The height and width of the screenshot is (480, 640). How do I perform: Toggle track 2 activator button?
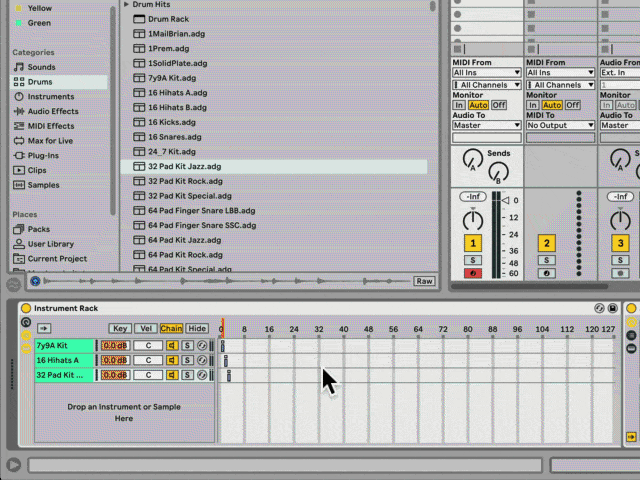point(546,243)
